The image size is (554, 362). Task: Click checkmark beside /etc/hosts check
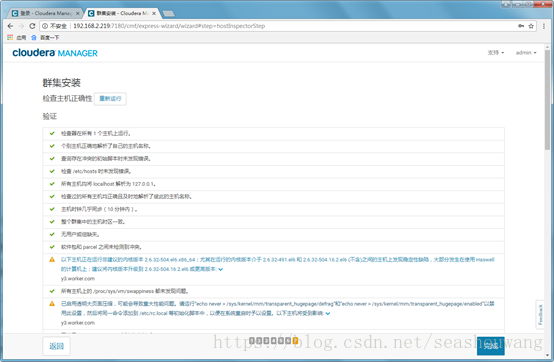pos(52,171)
